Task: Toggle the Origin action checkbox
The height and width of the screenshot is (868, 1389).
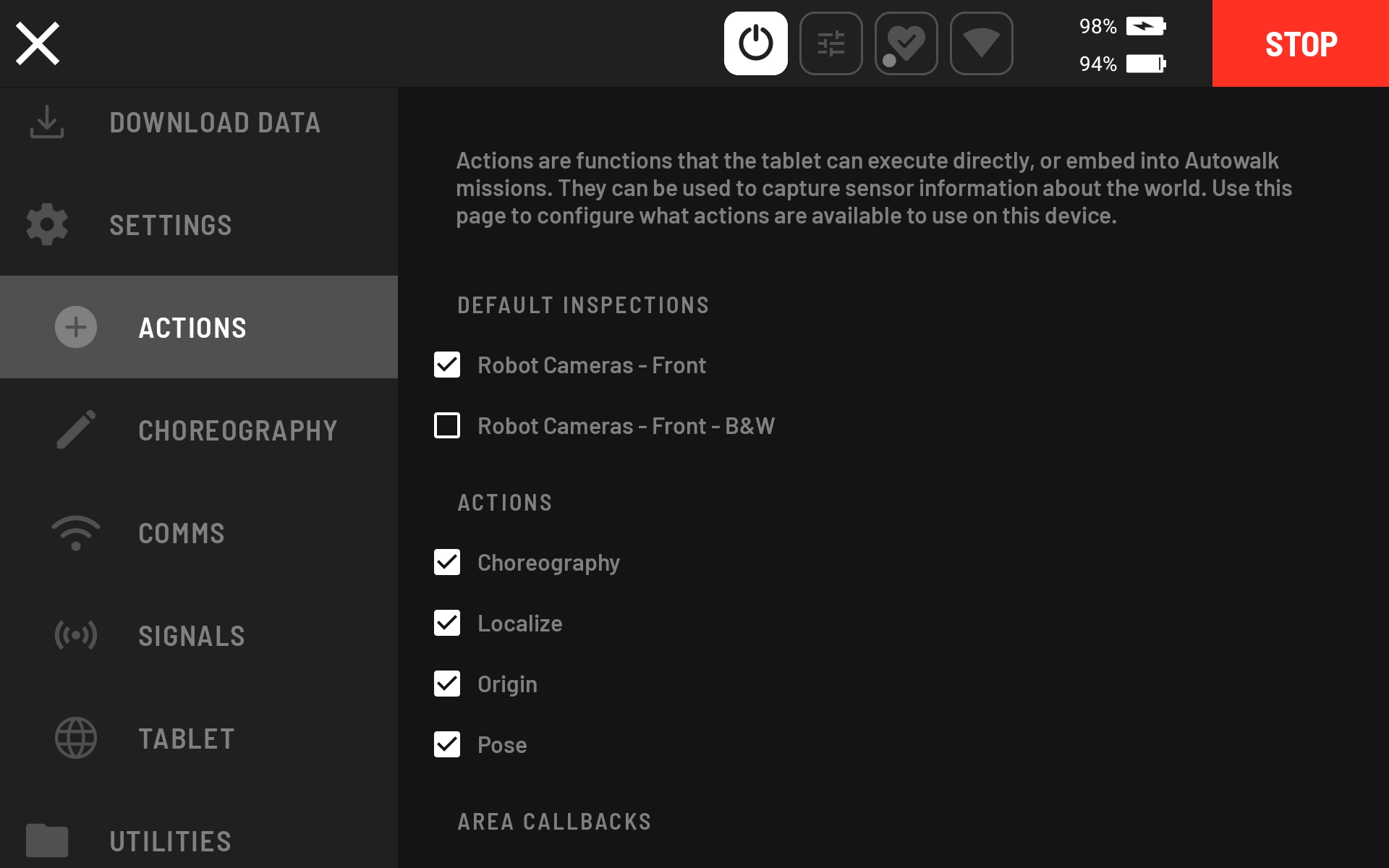Action: pos(447,684)
